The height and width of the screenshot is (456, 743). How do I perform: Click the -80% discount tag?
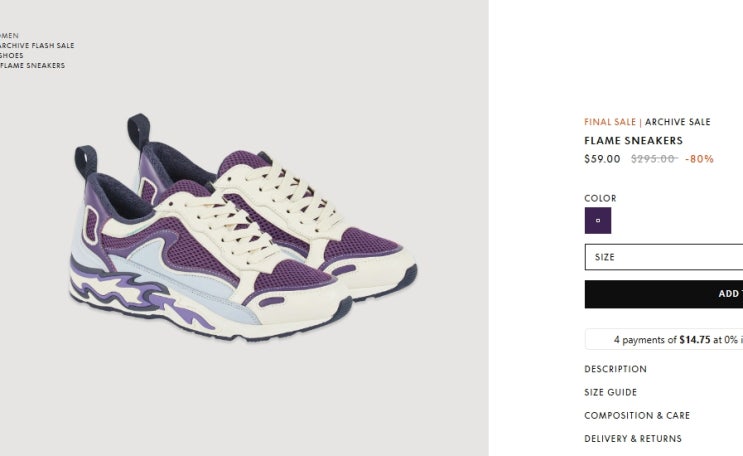tap(699, 159)
